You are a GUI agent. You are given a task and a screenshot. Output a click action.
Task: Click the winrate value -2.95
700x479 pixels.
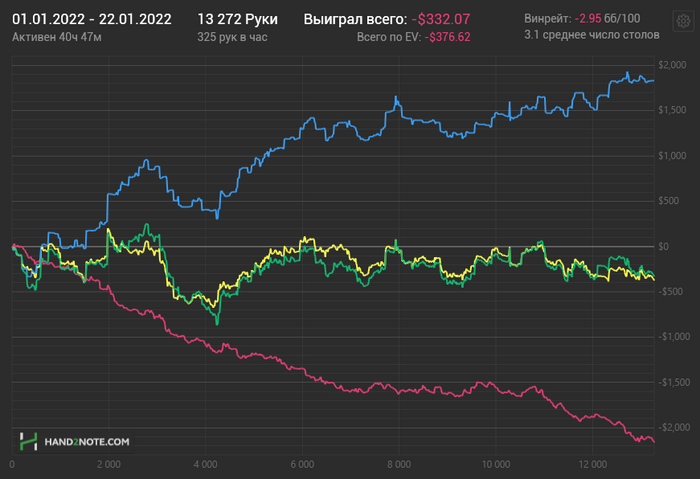coord(588,19)
